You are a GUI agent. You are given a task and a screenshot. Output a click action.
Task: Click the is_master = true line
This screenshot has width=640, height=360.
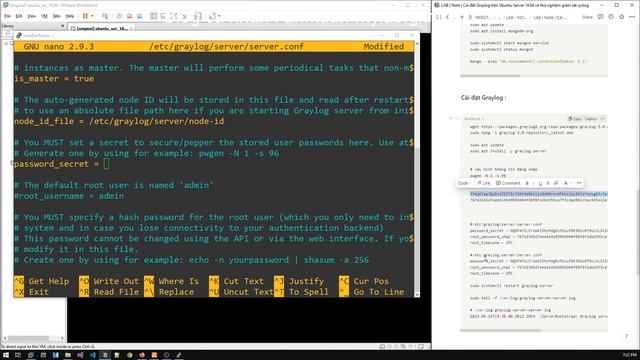coord(54,78)
